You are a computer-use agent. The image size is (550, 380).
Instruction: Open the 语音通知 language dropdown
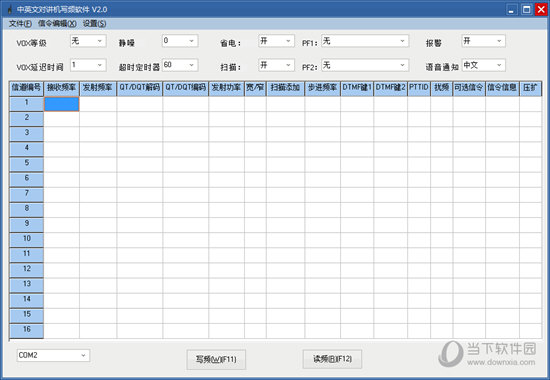[x=483, y=65]
